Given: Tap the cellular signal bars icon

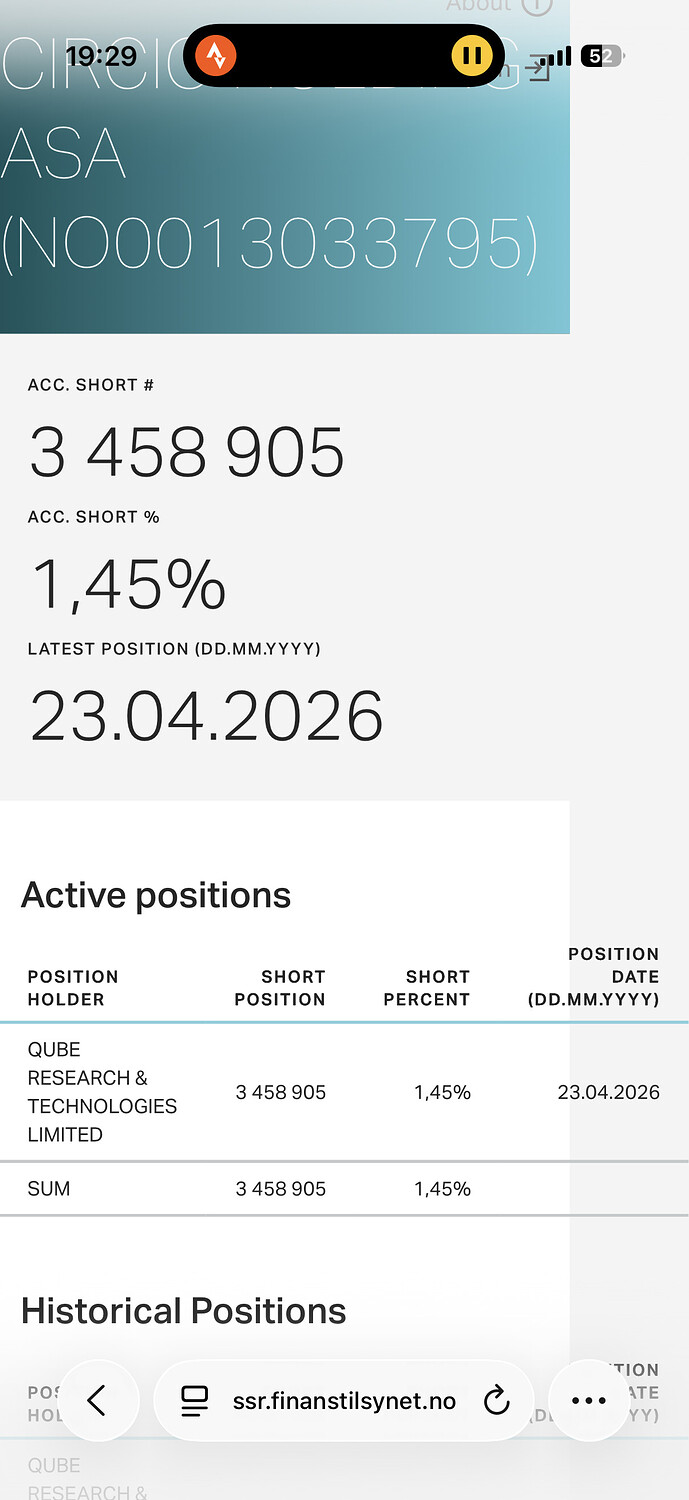Looking at the screenshot, I should 563,56.
